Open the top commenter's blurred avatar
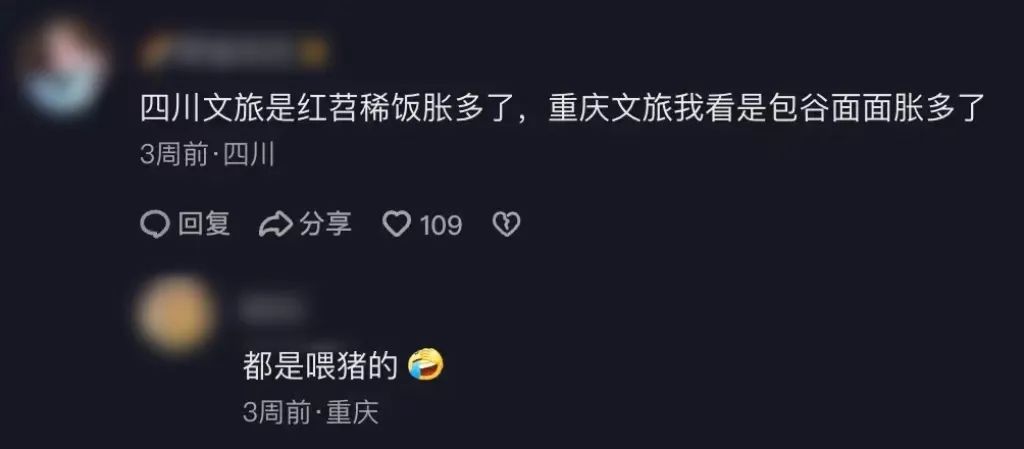 63,68
